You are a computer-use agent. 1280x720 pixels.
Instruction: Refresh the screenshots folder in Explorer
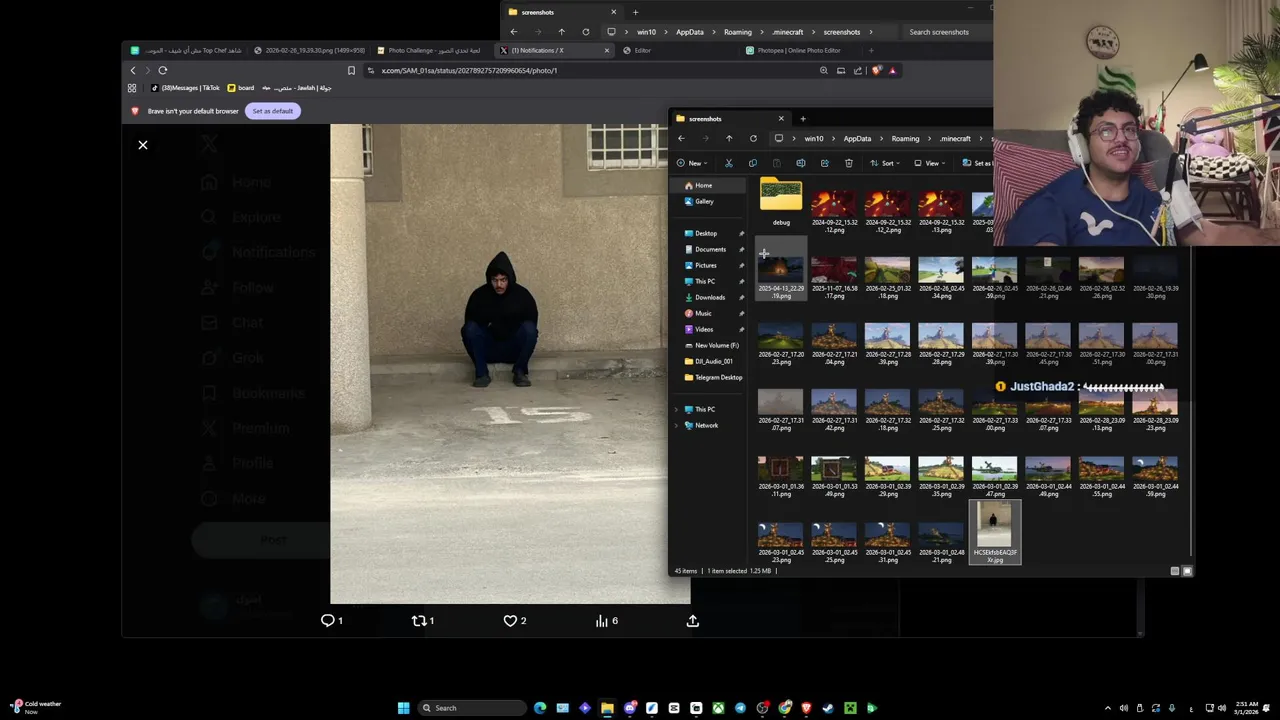click(753, 139)
